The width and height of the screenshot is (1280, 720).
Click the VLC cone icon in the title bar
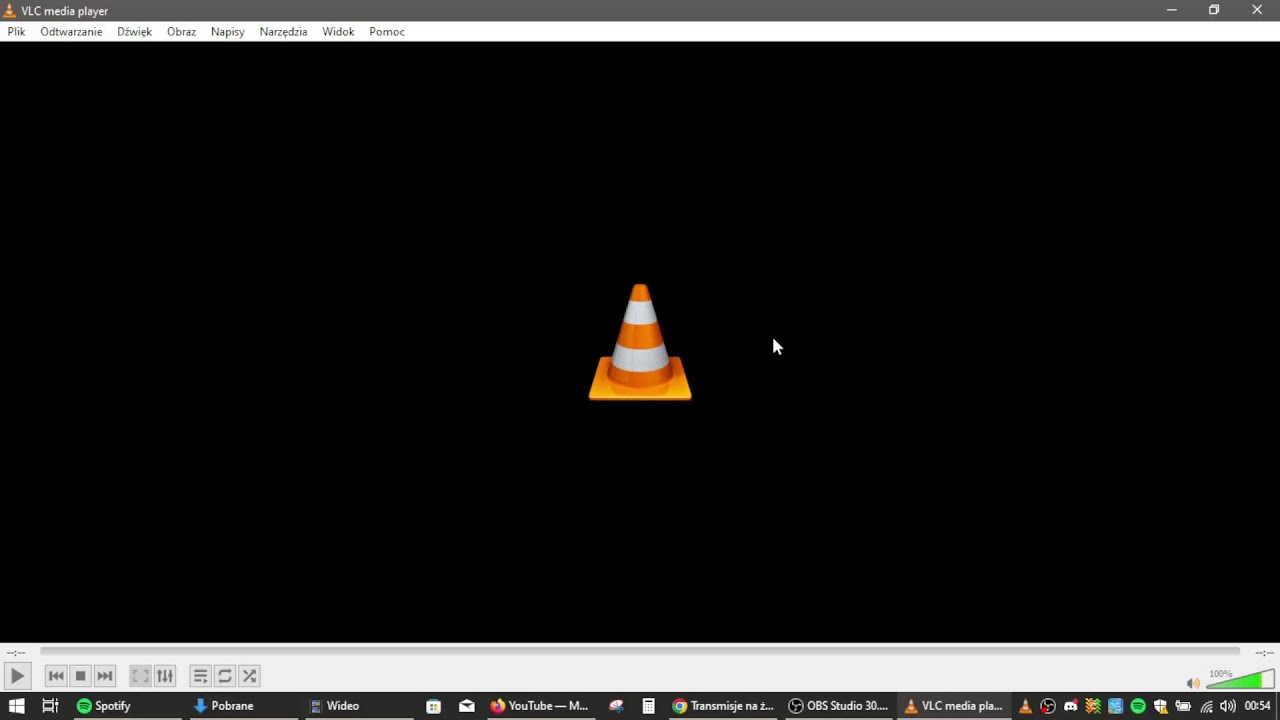[x=10, y=11]
